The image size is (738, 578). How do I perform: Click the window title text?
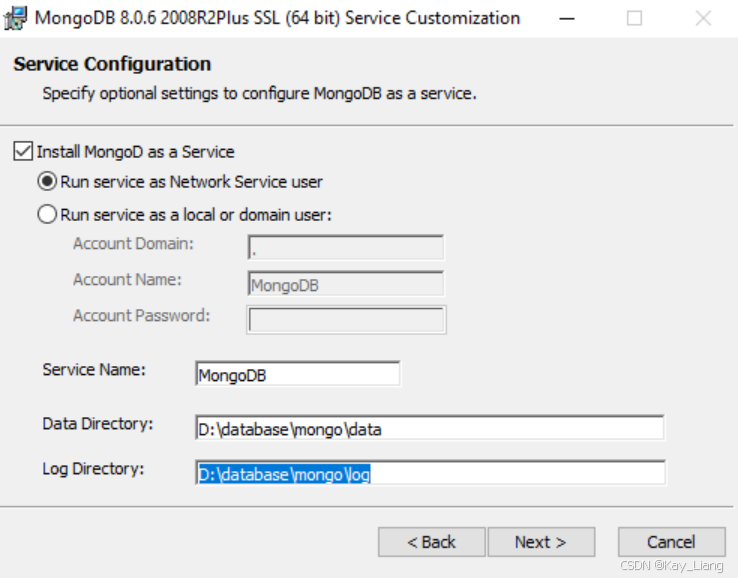pos(278,18)
